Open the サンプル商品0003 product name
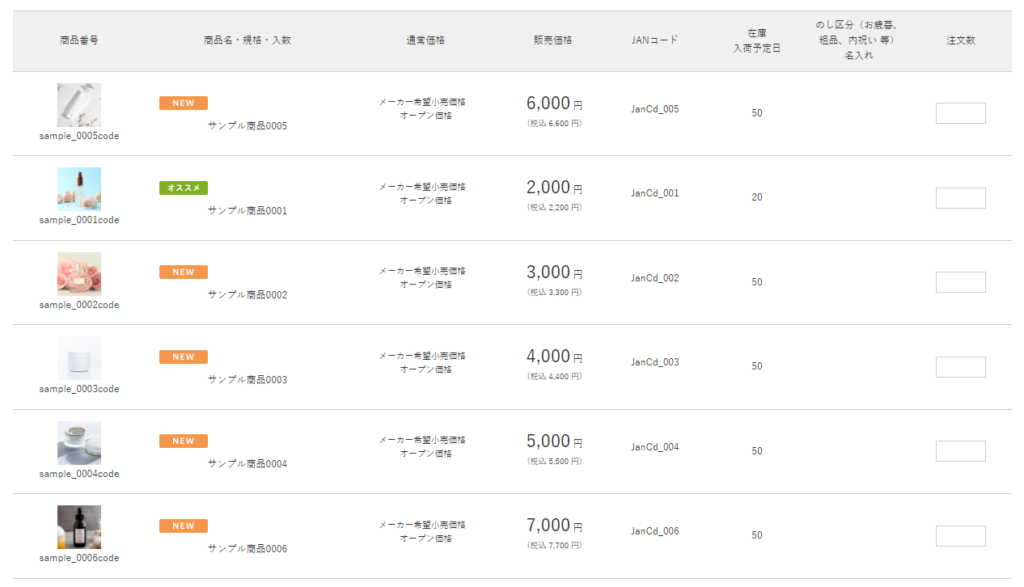1024x587 pixels. [247, 380]
